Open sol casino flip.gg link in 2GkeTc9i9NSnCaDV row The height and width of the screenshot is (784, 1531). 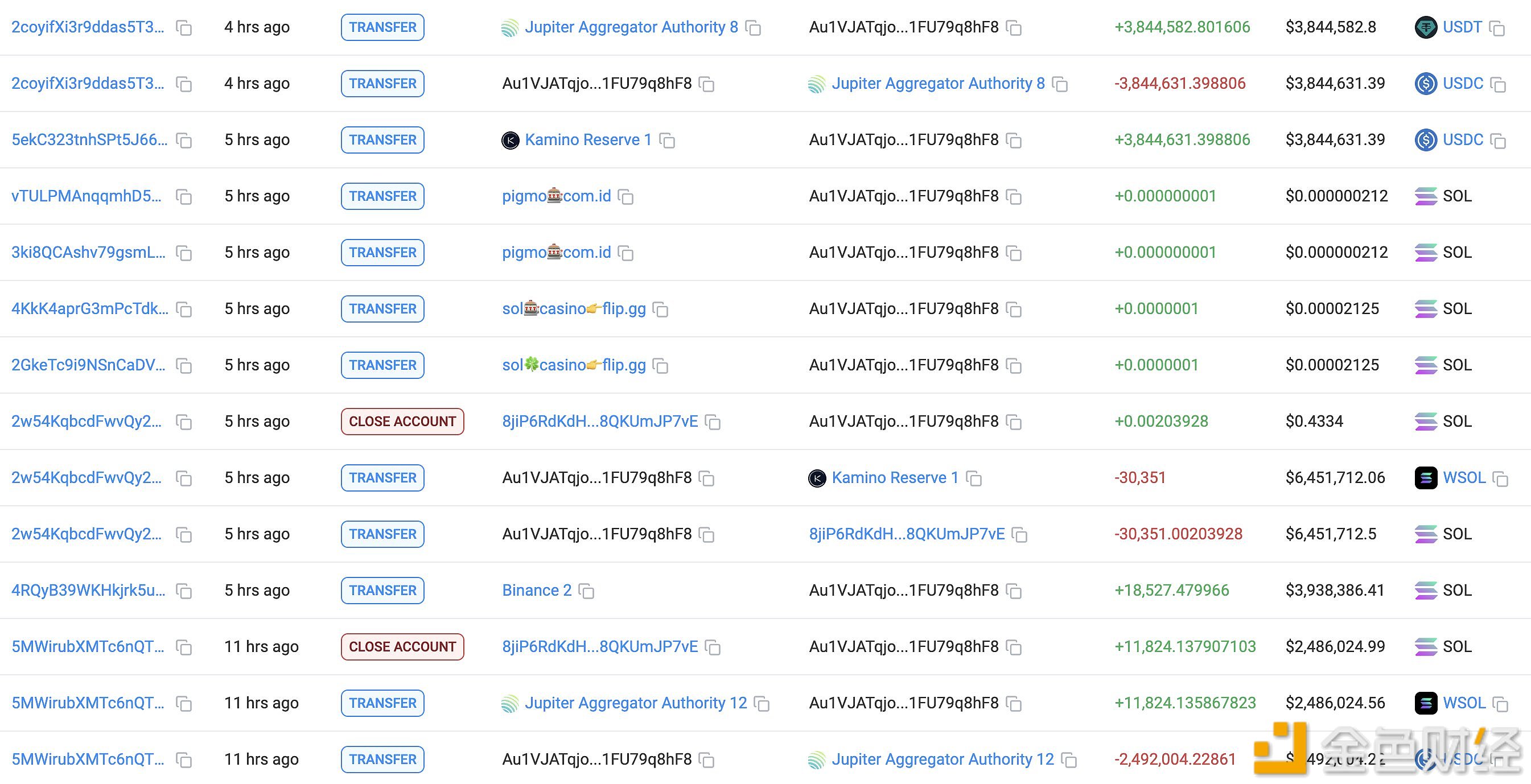(574, 365)
